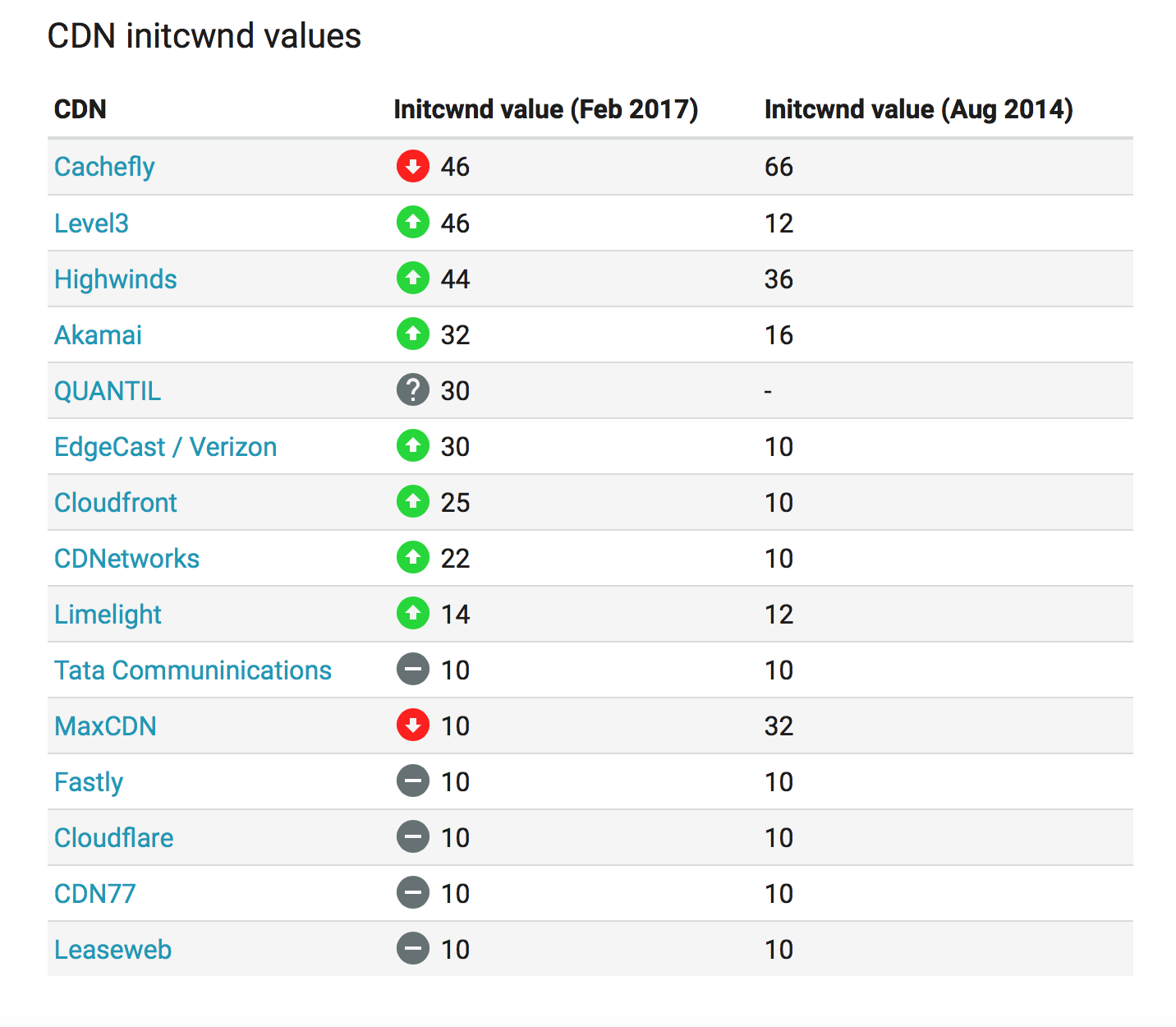Click the green up arrow icon for EdgeCast
The width and height of the screenshot is (1176, 1027).
click(x=413, y=445)
